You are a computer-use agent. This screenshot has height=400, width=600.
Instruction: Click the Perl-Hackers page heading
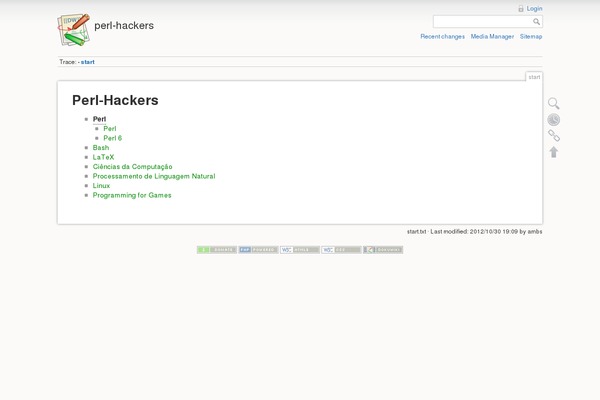tap(115, 100)
